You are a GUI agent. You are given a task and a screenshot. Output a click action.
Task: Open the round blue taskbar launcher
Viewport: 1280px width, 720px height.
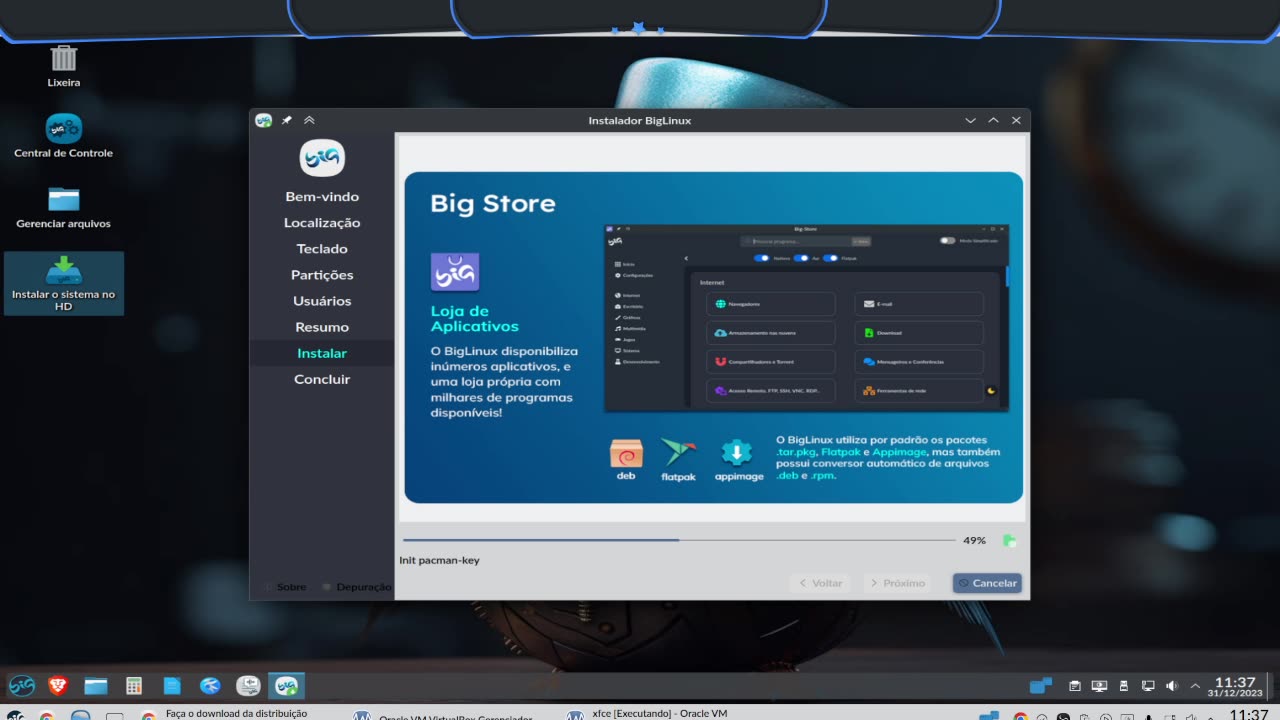[210, 685]
